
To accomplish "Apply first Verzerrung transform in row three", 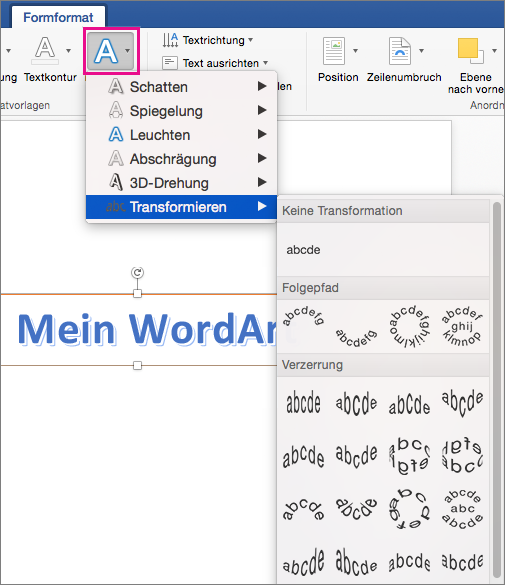I will (x=303, y=509).
